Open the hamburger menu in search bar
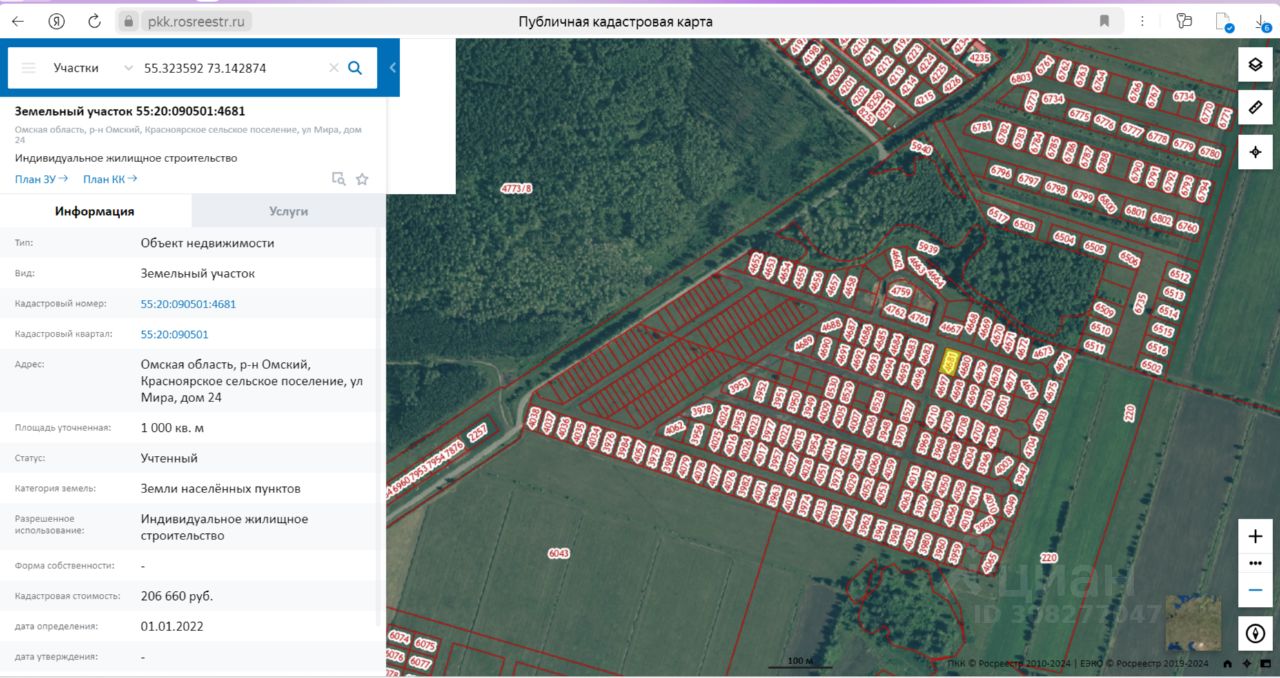 (x=29, y=68)
